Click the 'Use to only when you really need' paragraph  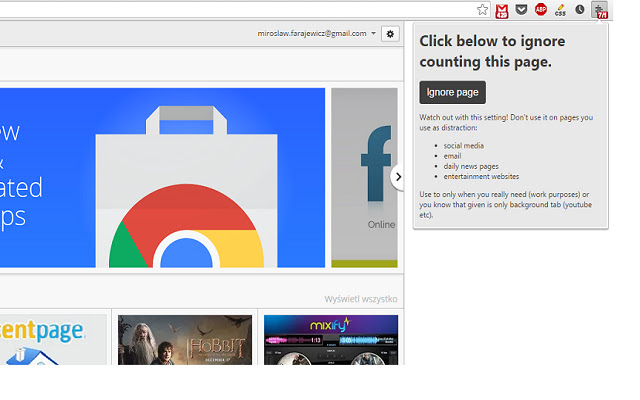click(505, 204)
